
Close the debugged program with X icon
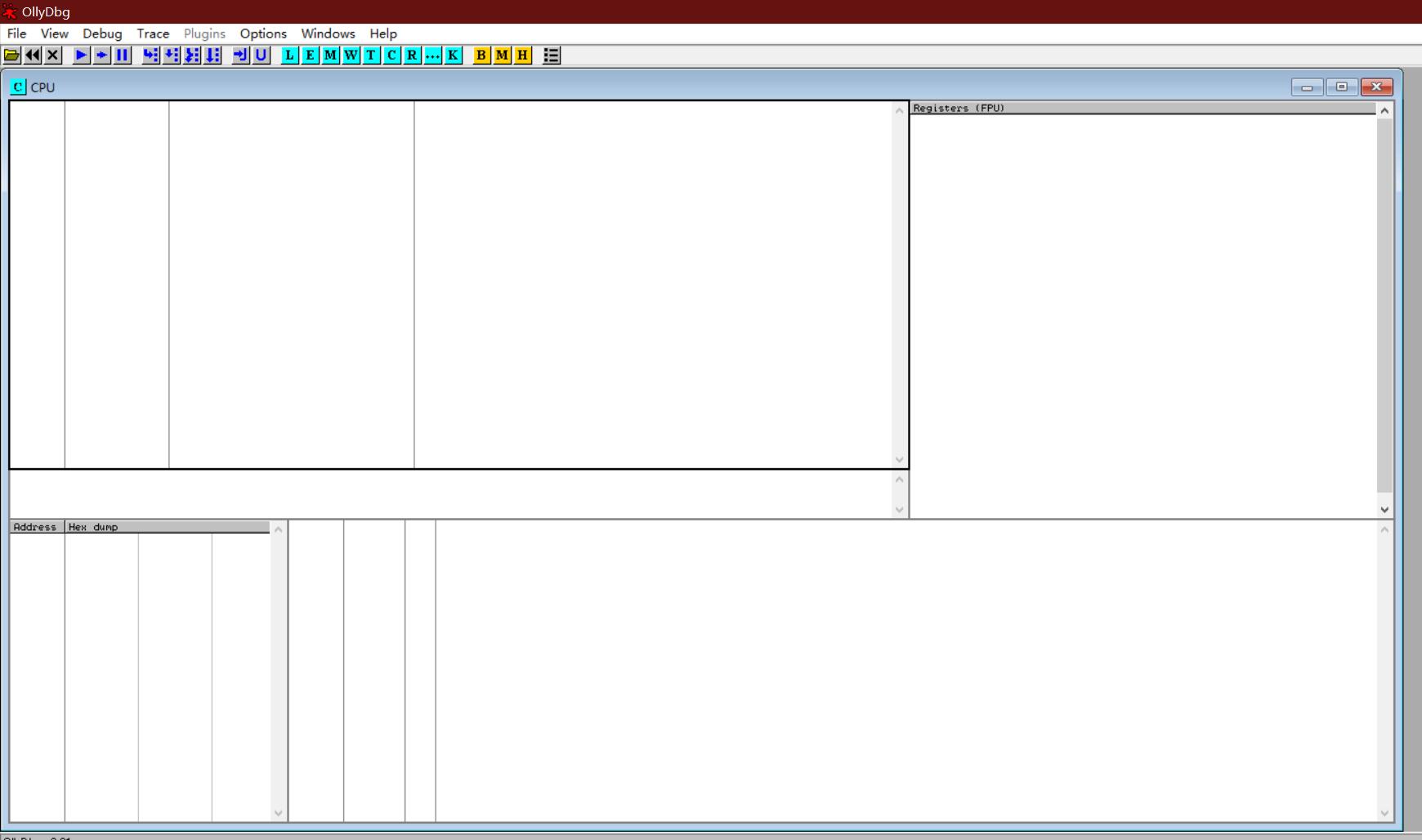coord(53,56)
